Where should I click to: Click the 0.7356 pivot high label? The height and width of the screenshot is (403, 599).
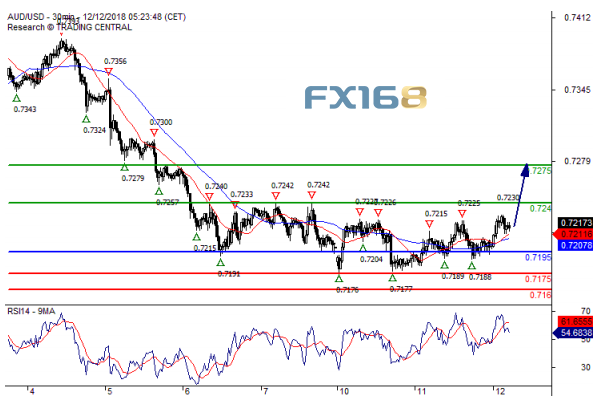[115, 62]
